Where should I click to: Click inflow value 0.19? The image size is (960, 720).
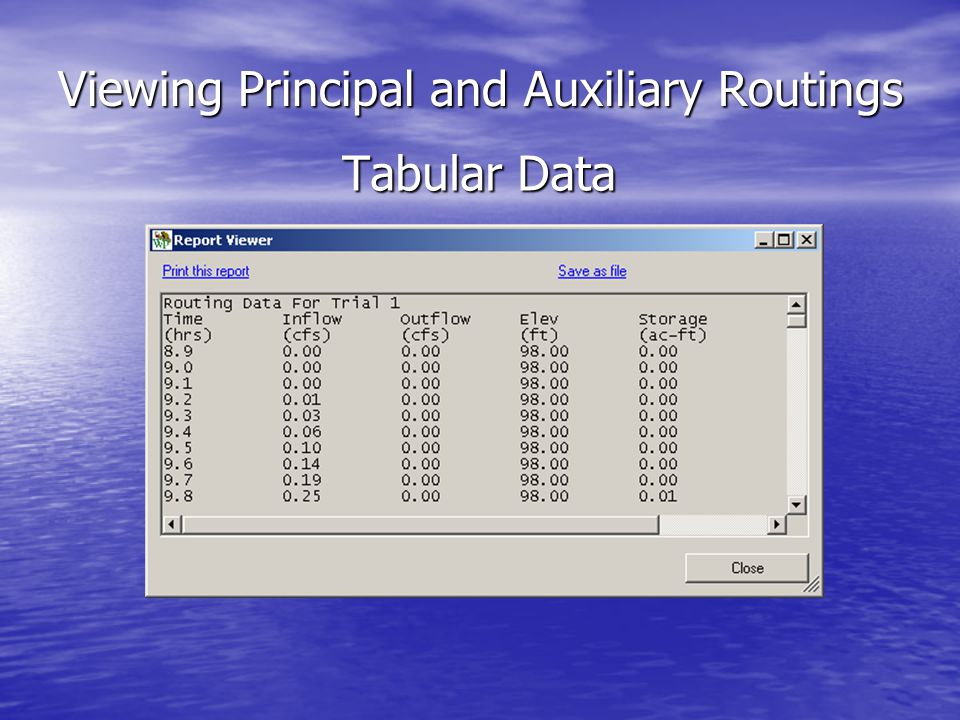tap(302, 480)
